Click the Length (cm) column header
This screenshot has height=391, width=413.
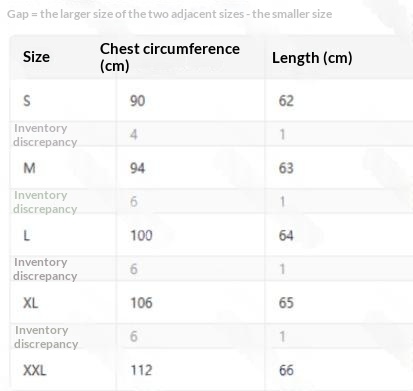[312, 58]
